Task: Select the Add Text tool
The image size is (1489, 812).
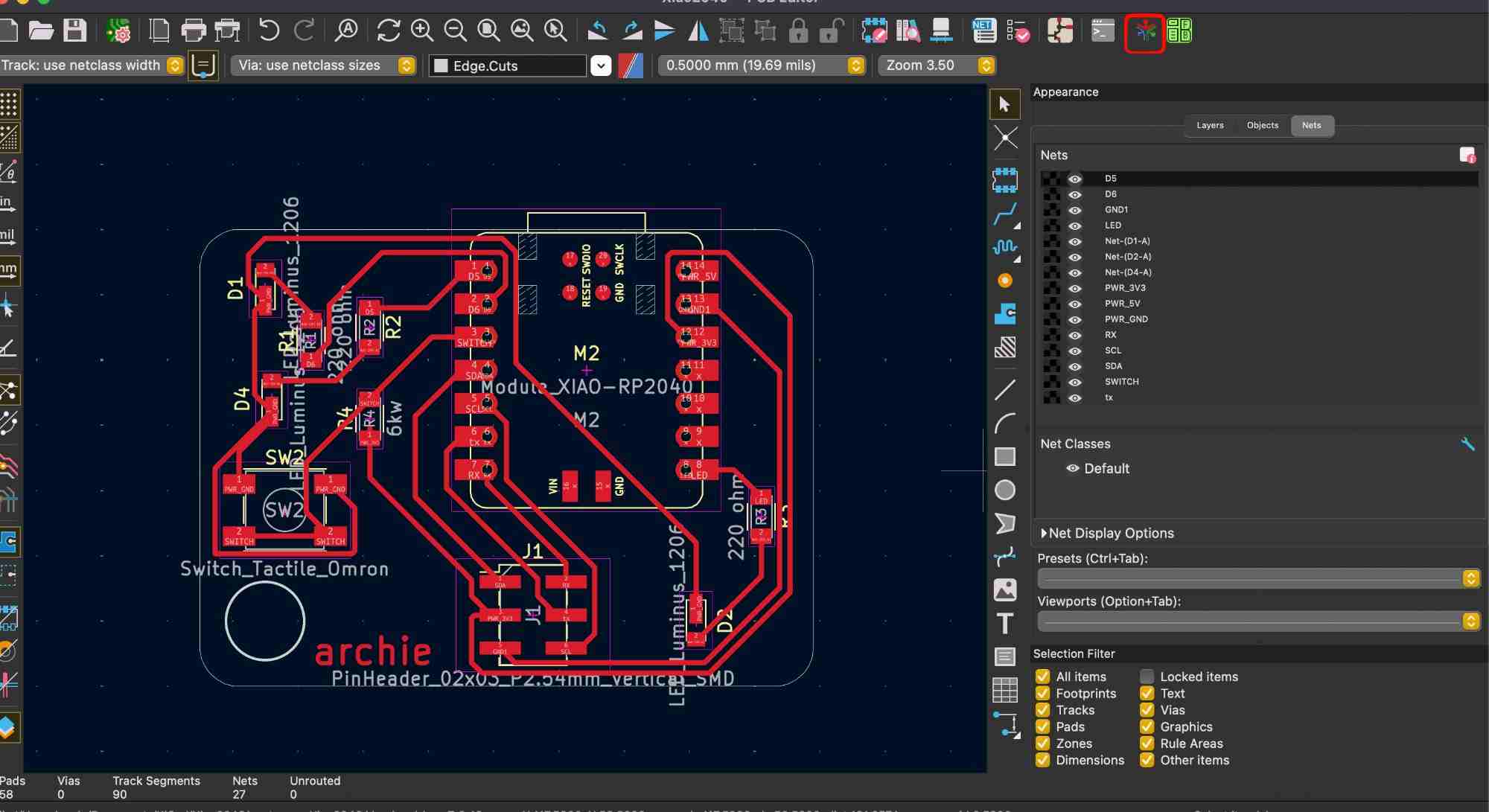Action: (x=1005, y=624)
